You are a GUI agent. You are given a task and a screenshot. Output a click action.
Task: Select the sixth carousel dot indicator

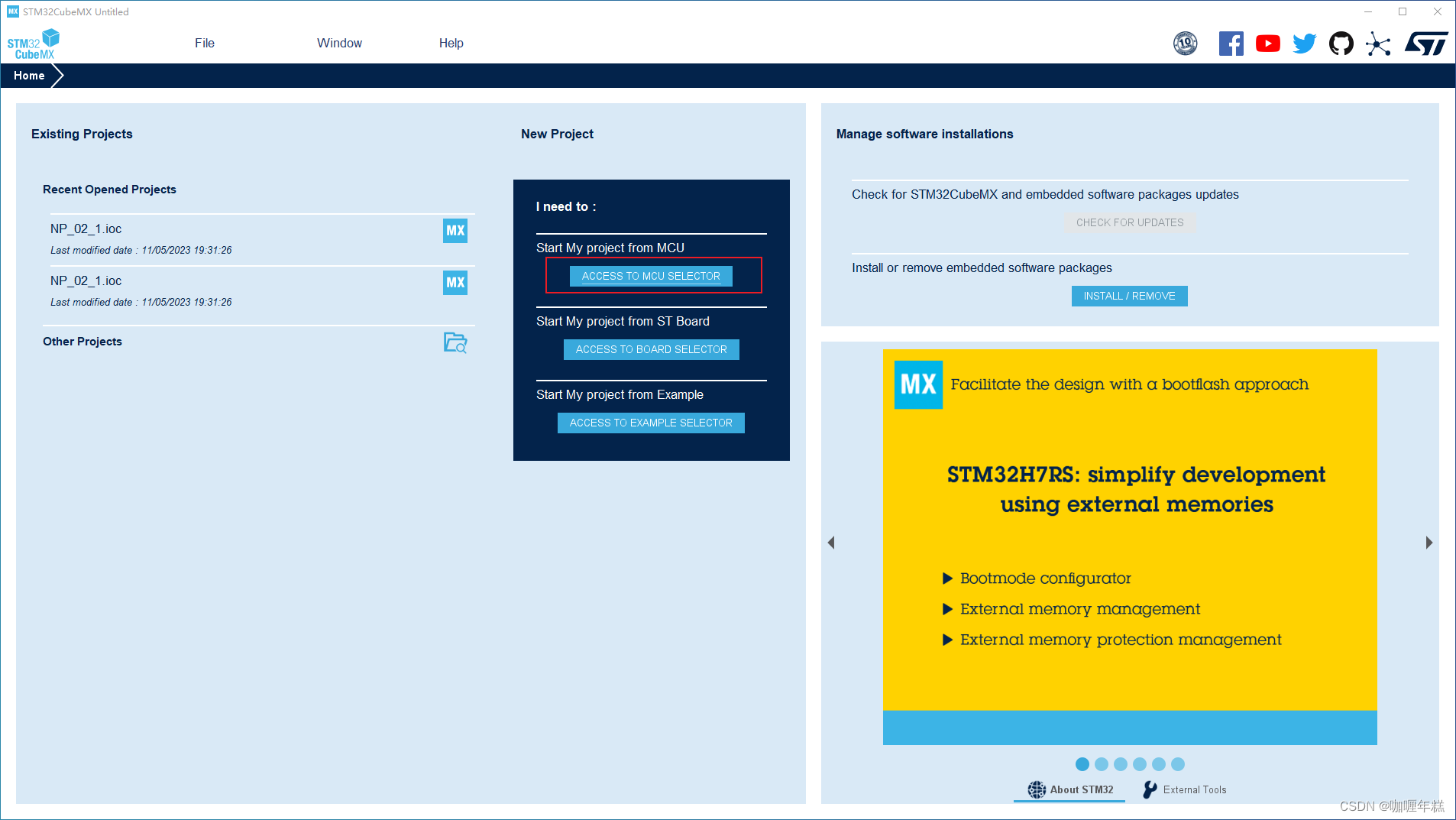click(1178, 764)
